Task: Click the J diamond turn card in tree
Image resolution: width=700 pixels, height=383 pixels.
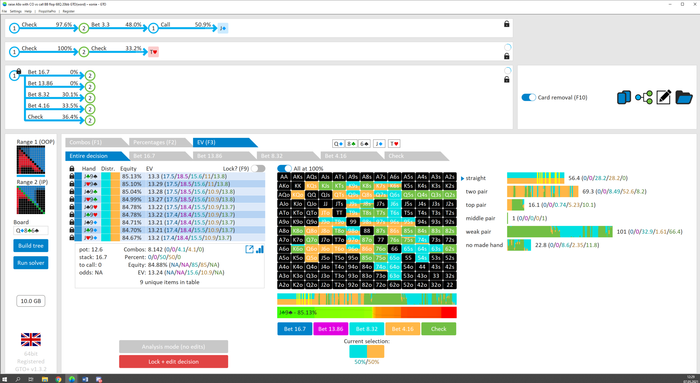Action: point(223,28)
